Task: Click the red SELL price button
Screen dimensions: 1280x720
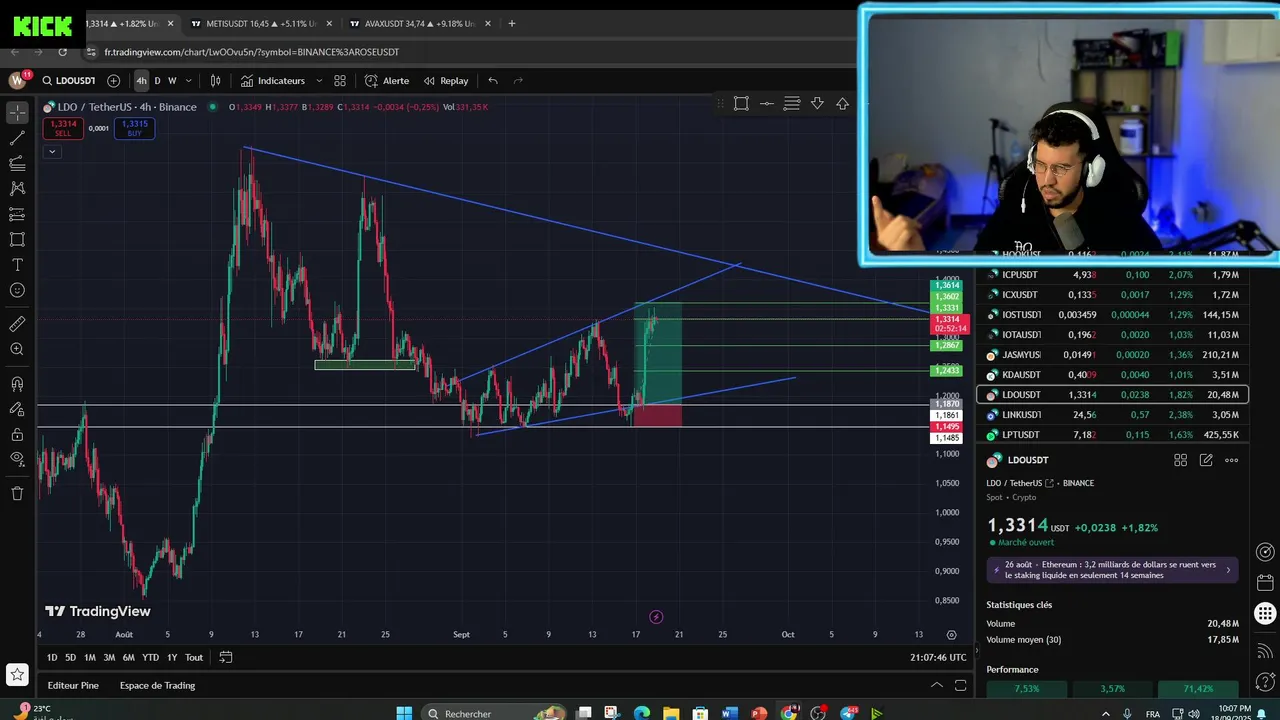Action: click(63, 128)
